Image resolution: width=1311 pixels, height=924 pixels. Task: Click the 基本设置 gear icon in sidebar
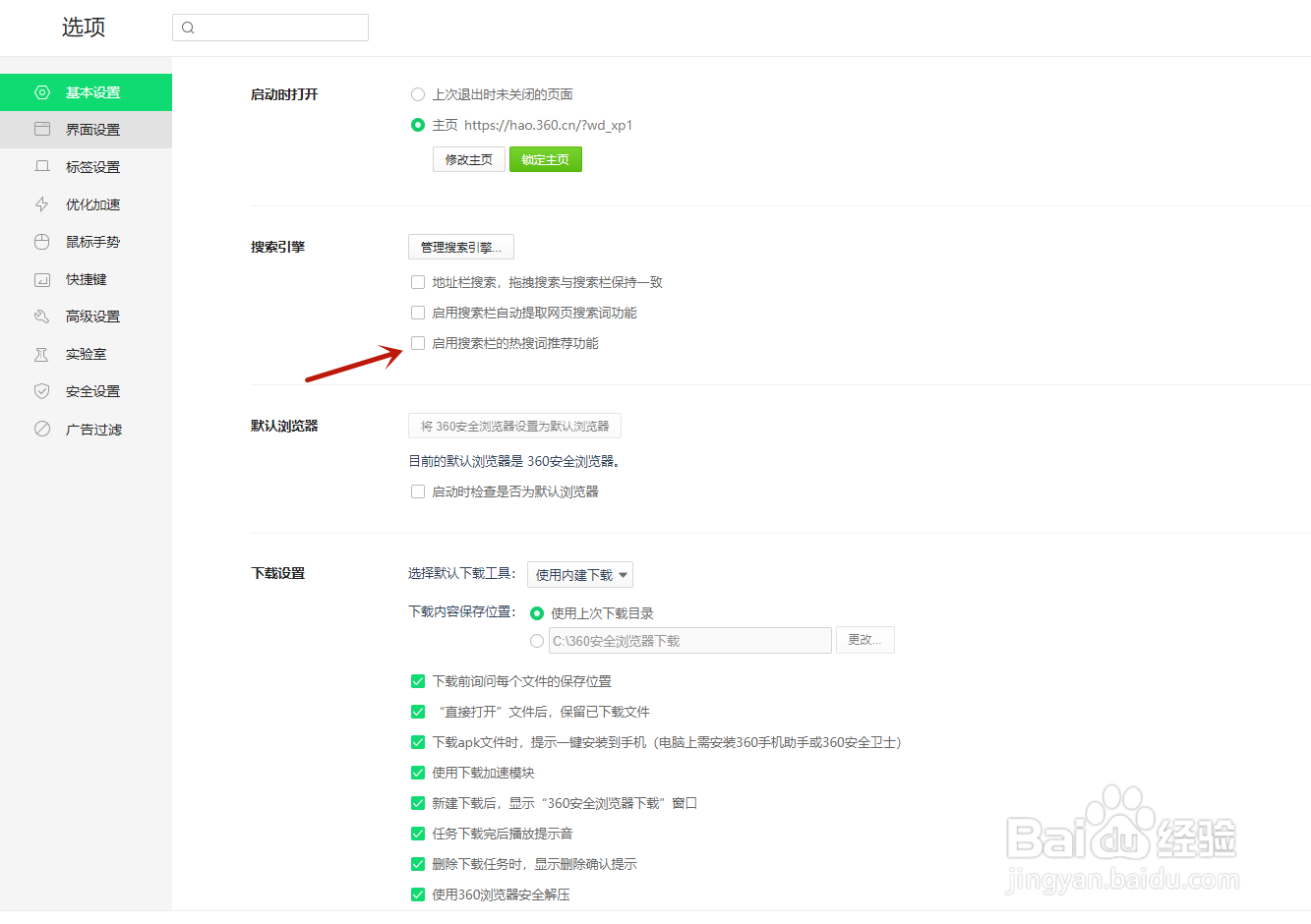point(42,92)
